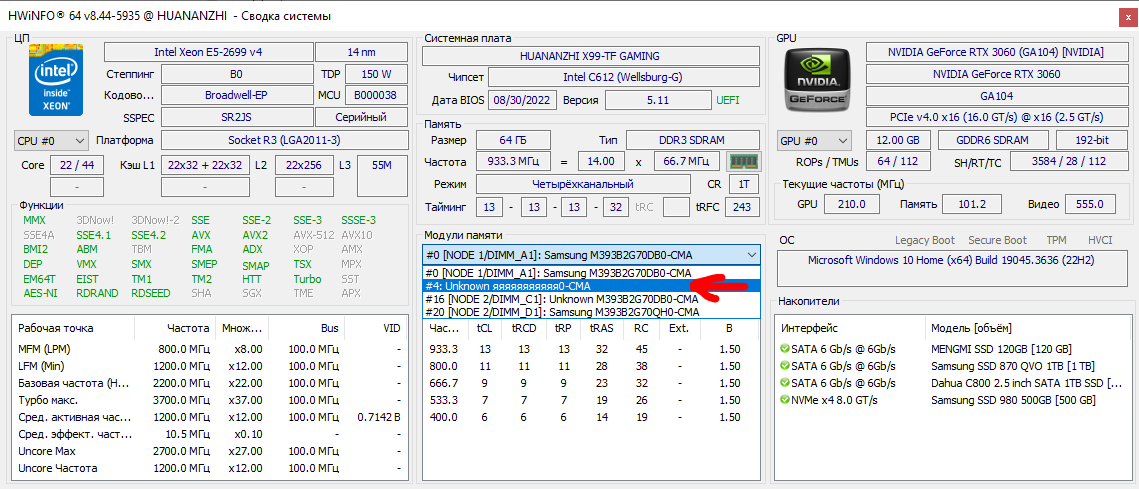
Task: Click the 14 nm process field
Action: coord(362,52)
